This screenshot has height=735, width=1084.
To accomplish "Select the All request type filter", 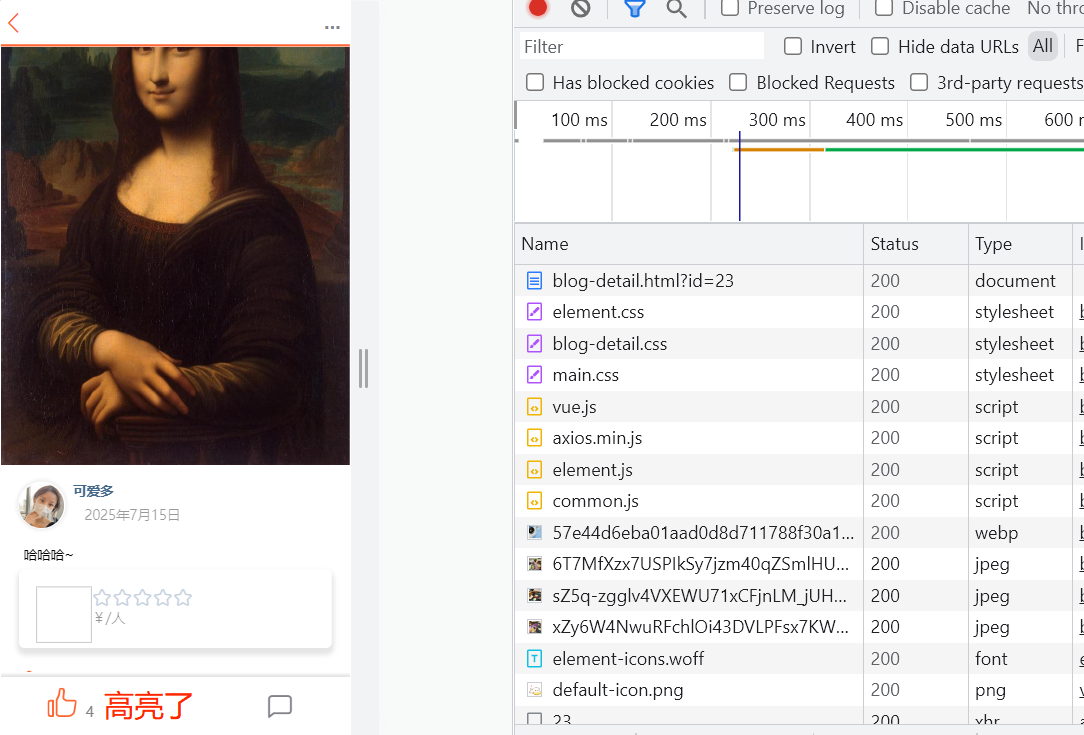I will tap(1043, 46).
